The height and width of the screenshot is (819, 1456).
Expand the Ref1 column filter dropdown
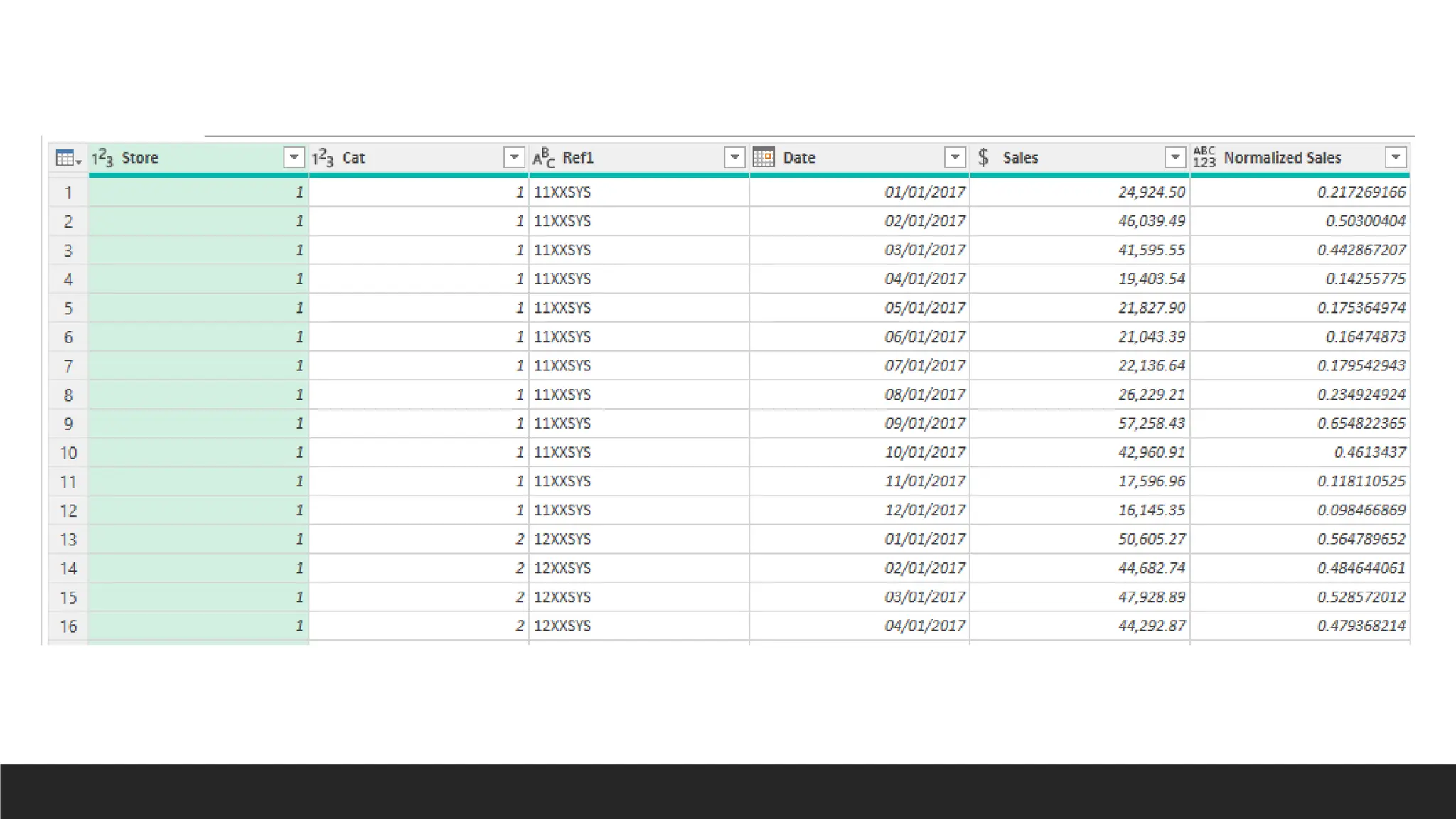pyautogui.click(x=734, y=157)
